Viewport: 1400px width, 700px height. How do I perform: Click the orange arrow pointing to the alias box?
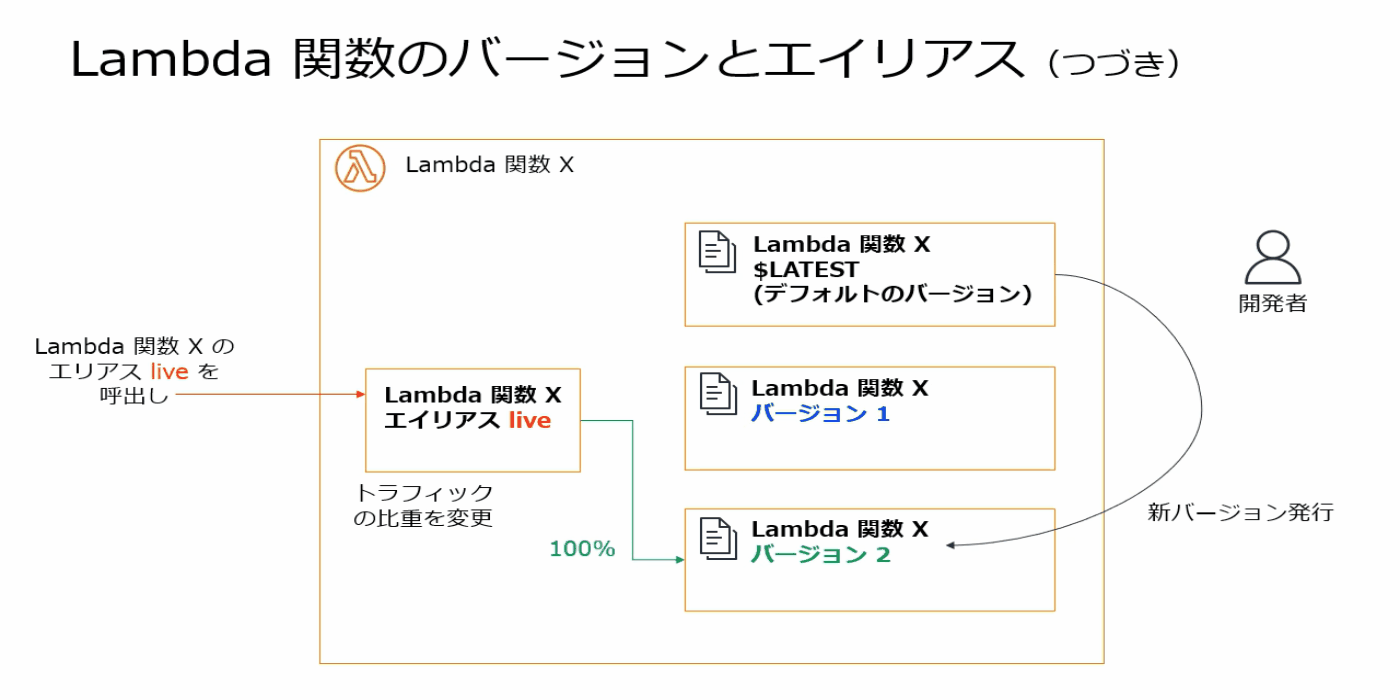270,395
